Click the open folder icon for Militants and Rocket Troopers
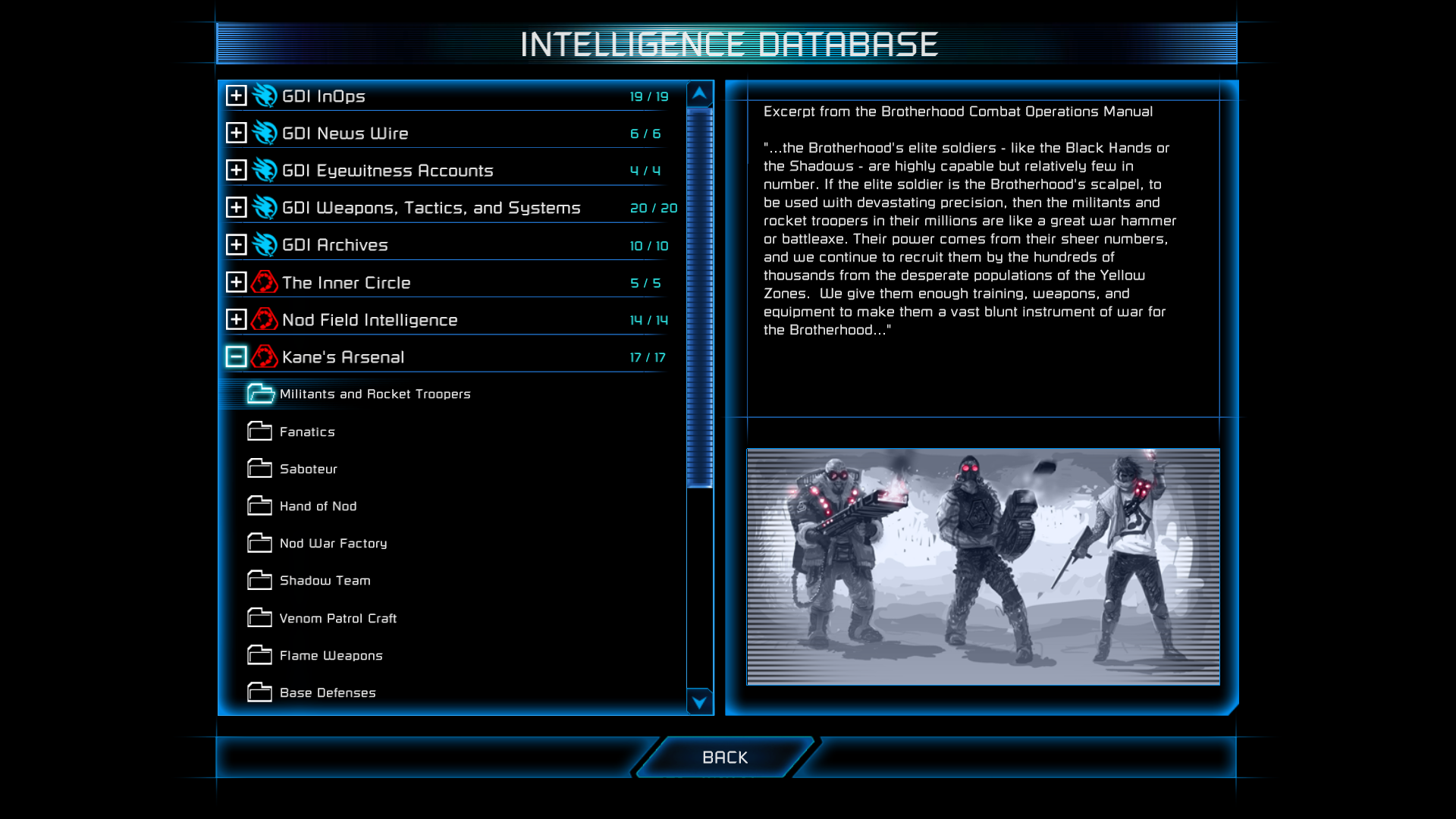 point(260,394)
